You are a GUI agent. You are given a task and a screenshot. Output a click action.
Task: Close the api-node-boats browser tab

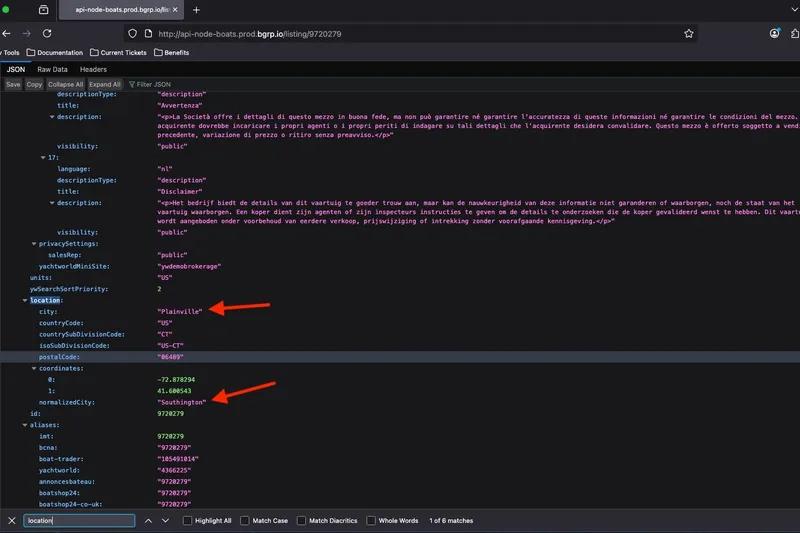point(174,10)
